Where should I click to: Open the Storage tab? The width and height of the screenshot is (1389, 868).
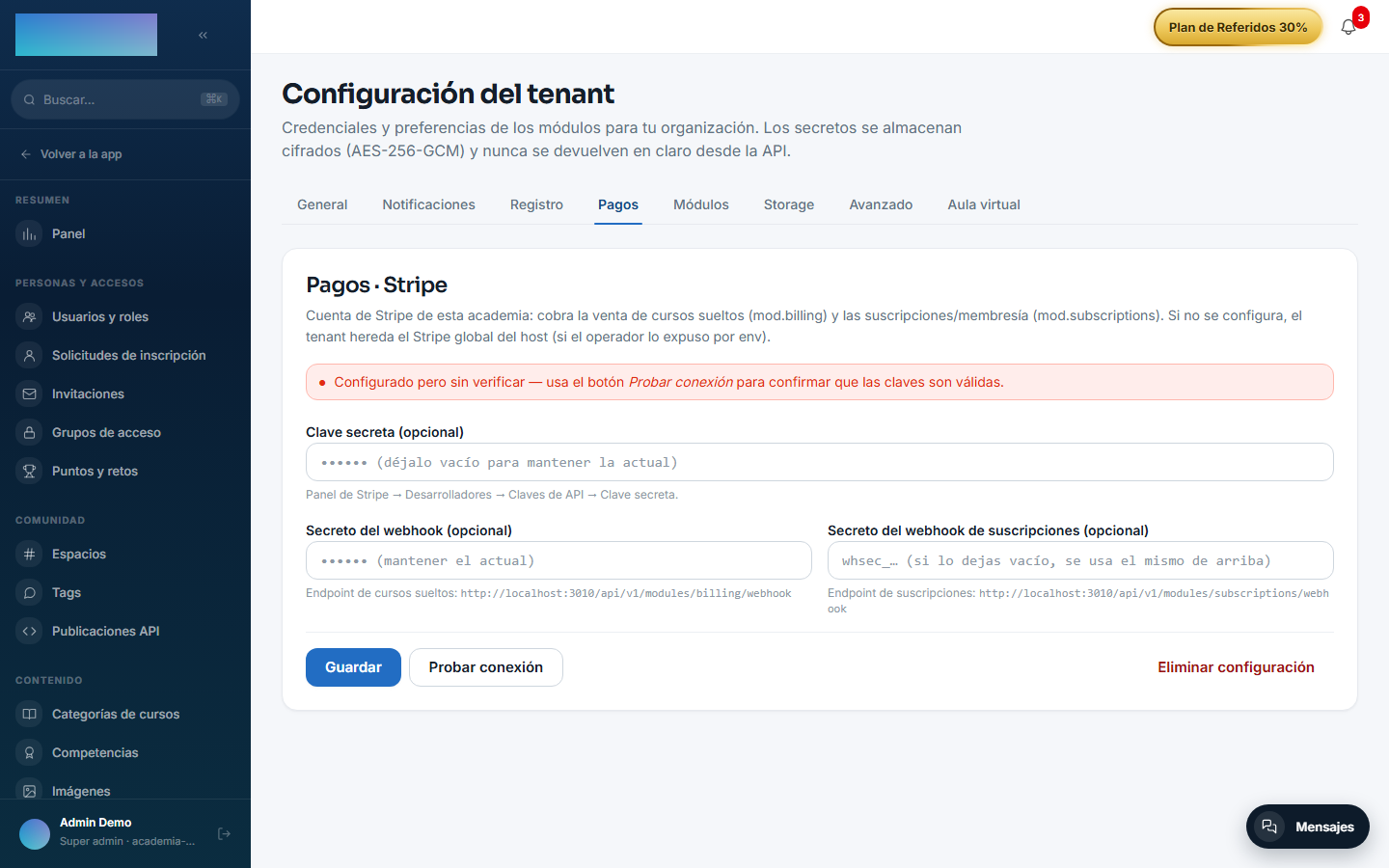pos(789,204)
